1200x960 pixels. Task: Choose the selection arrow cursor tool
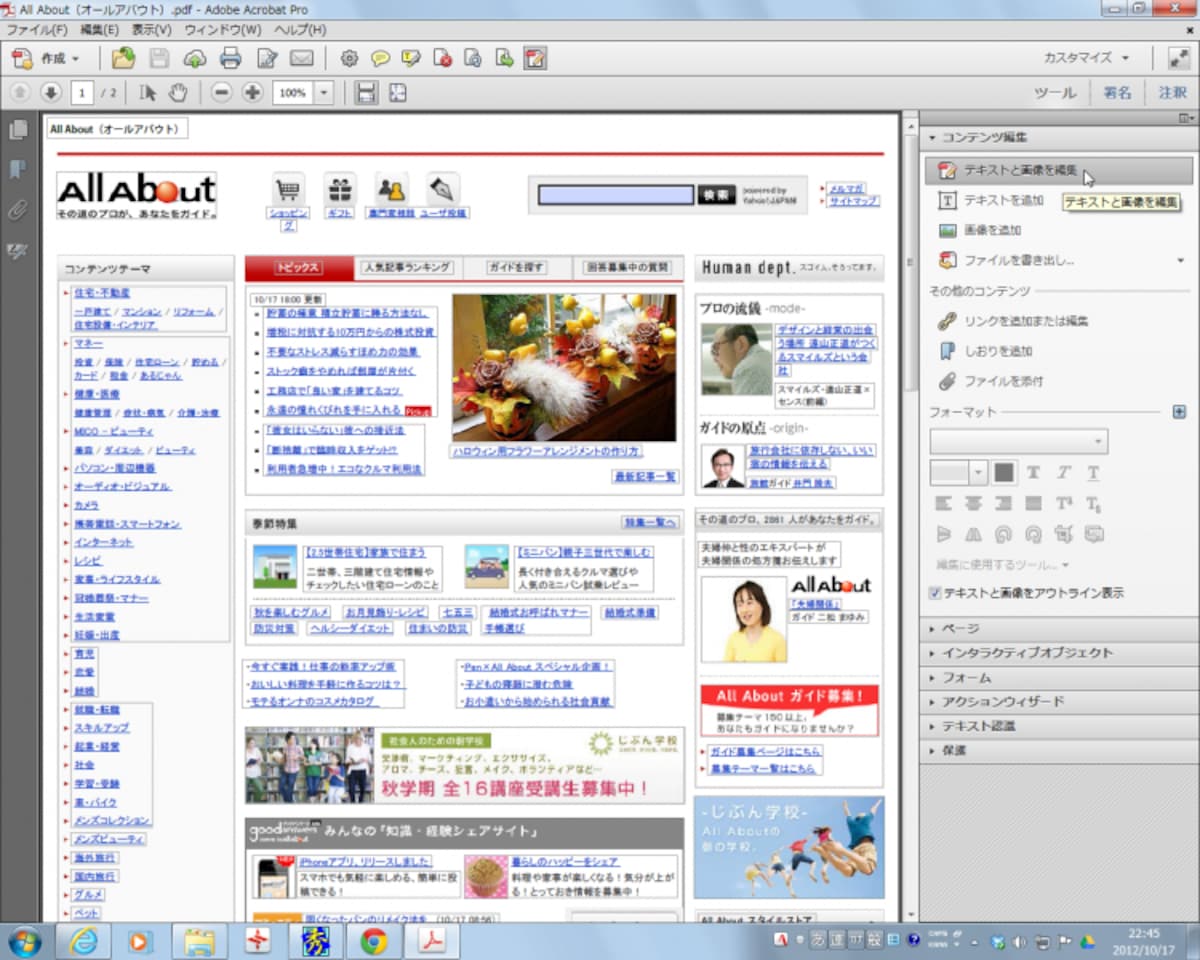coord(148,92)
